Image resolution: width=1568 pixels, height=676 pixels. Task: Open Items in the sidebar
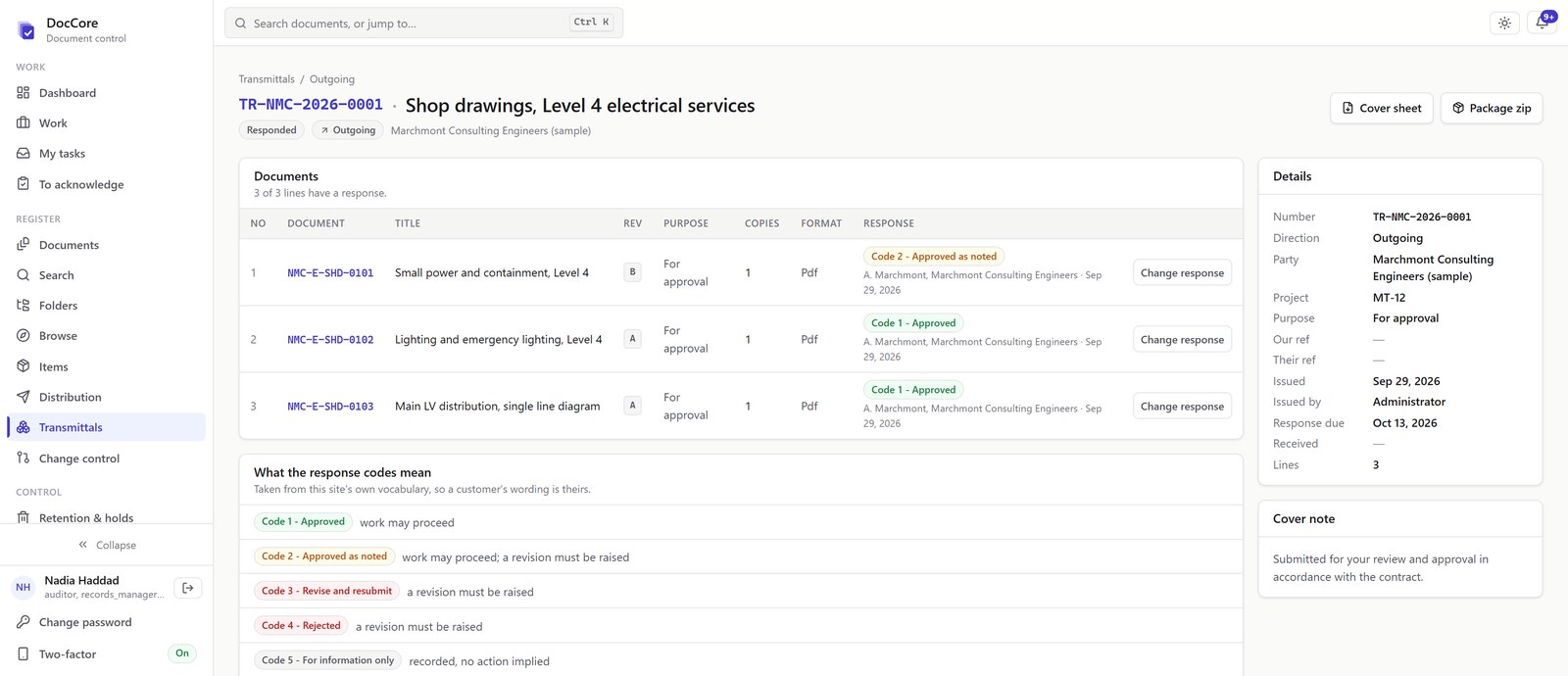[x=106, y=366]
